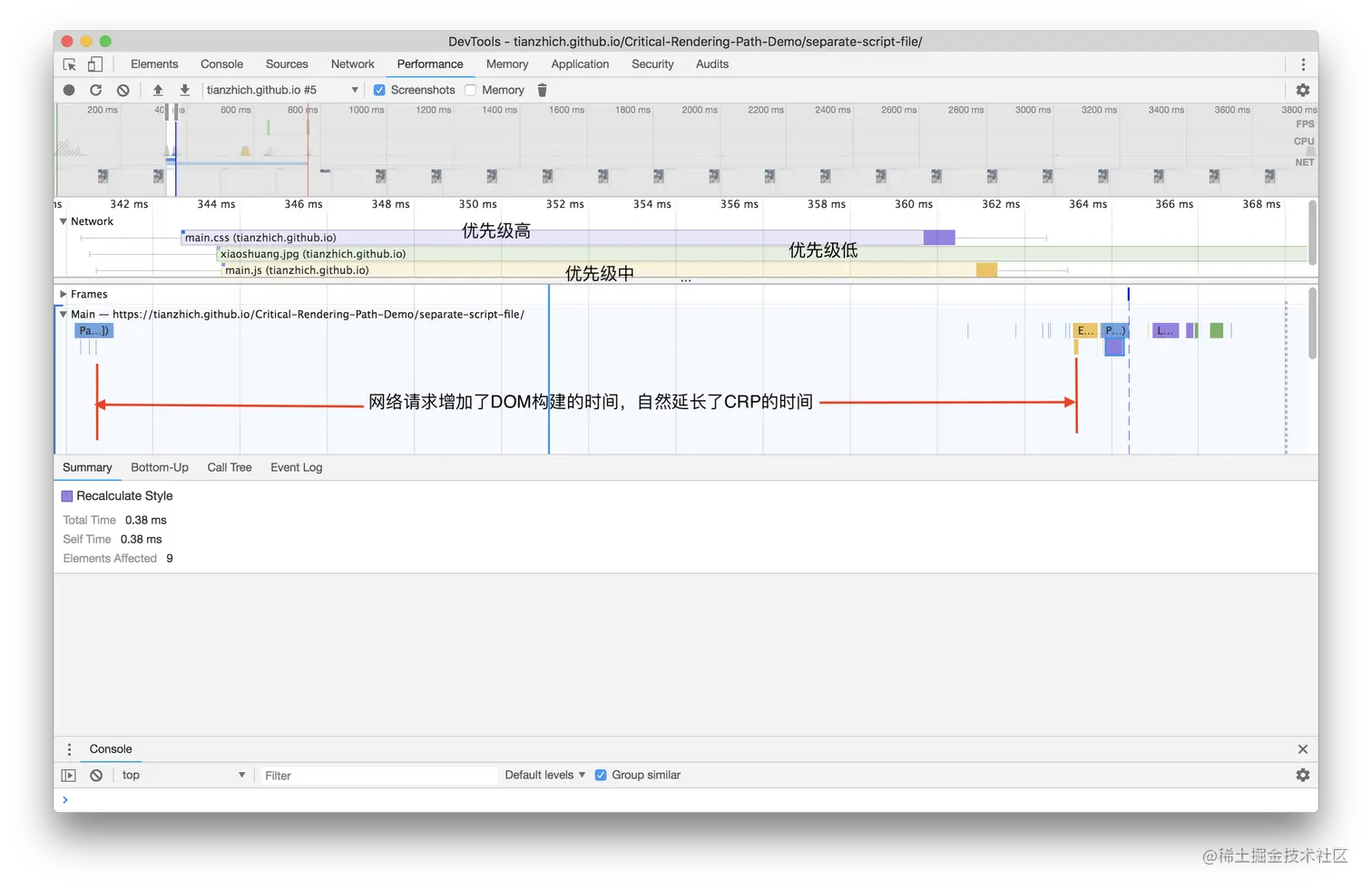
Task: Toggle the Screenshots checkbox
Action: (x=379, y=90)
